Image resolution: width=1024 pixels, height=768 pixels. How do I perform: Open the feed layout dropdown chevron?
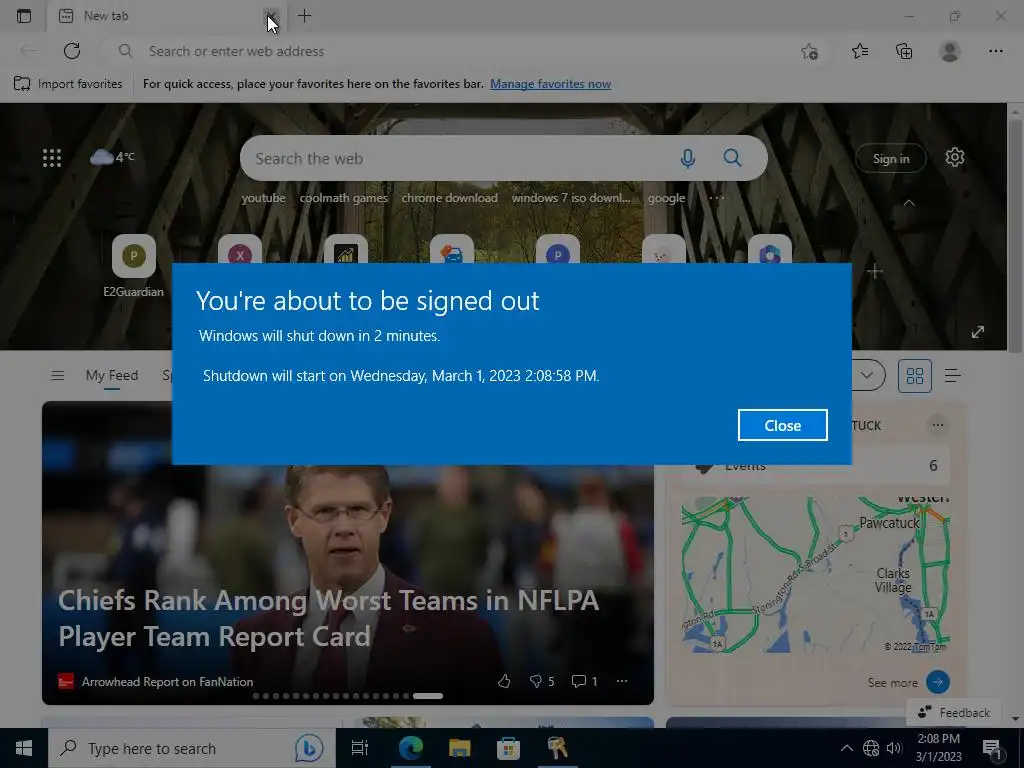click(867, 376)
